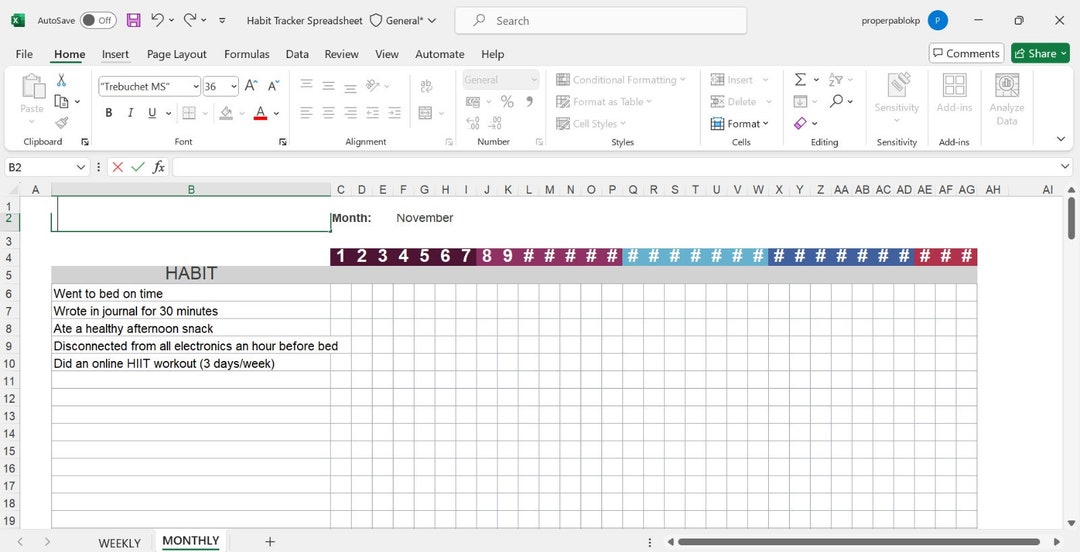Click the Decrease Indent icon
Viewport: 1080px width, 552px height.
click(x=373, y=112)
